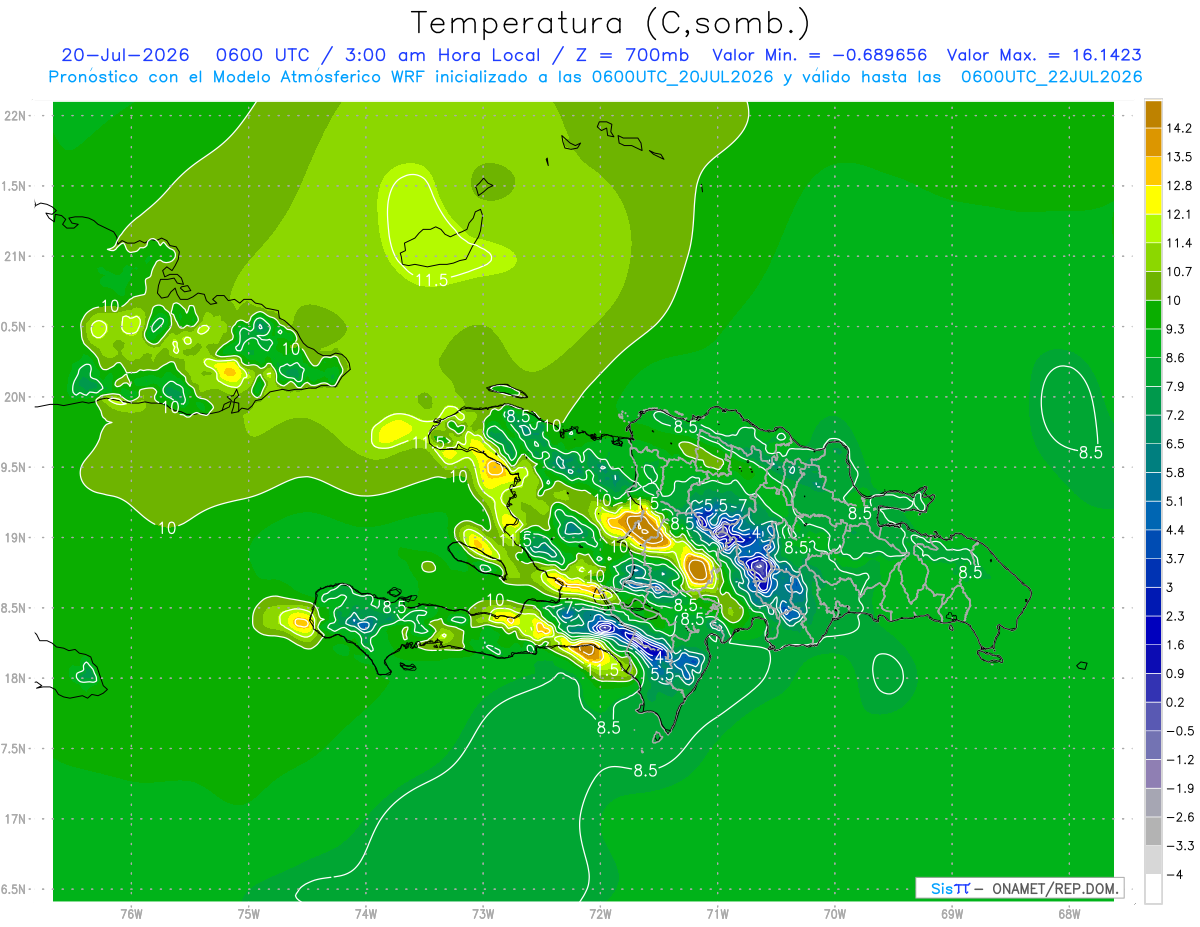This screenshot has height=927, width=1200.
Task: Click colorbar swatch between 13.5 and 14.2
Action: pos(1153,142)
